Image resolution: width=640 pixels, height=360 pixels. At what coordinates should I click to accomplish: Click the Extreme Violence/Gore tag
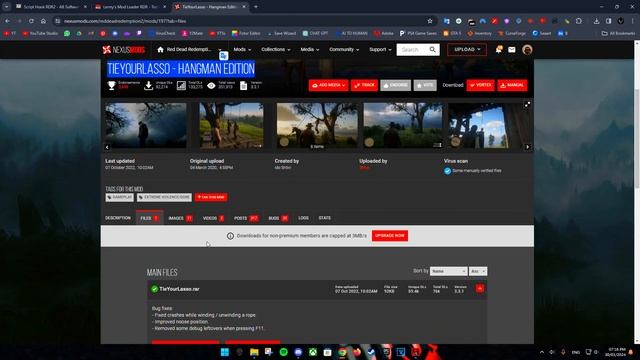click(x=164, y=197)
